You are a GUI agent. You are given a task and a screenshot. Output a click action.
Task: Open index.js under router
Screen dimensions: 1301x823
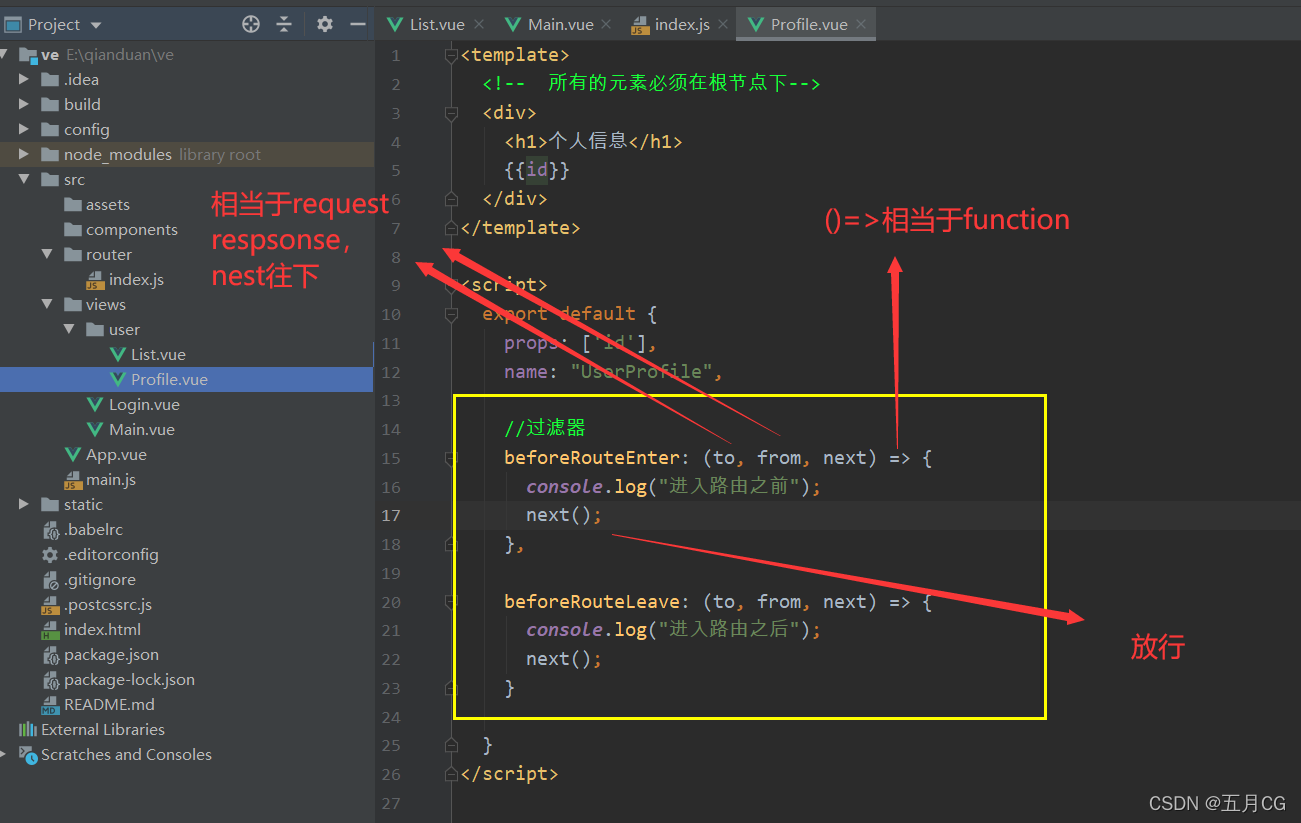pos(125,279)
